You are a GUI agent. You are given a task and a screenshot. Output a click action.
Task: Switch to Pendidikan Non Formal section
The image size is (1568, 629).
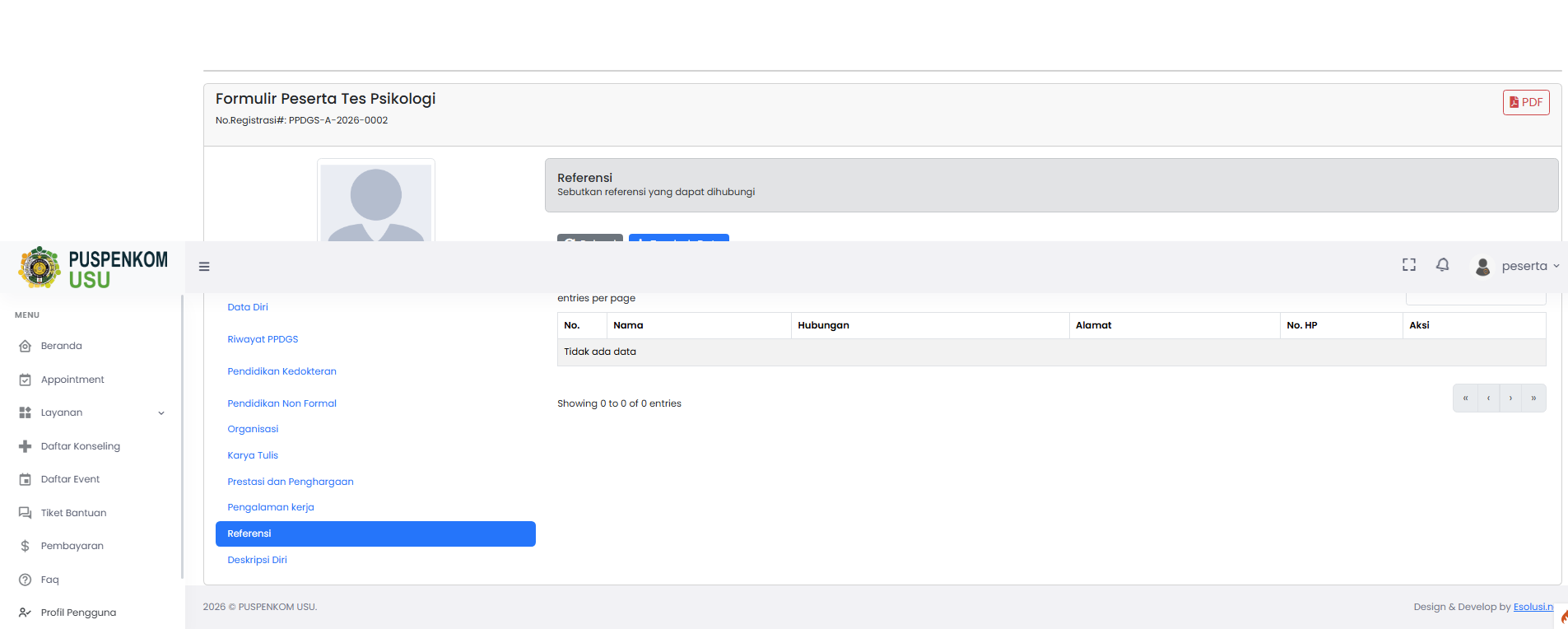(x=281, y=403)
